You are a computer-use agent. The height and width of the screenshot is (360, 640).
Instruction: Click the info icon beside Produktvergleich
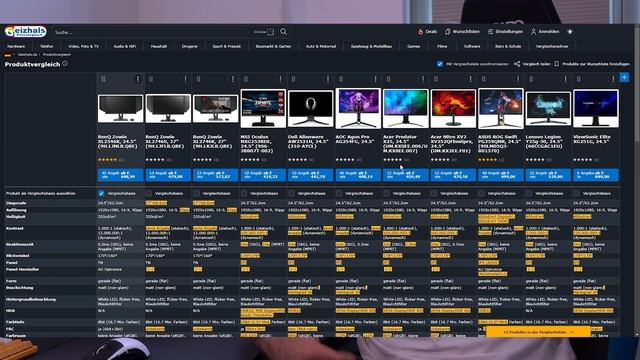65,64
